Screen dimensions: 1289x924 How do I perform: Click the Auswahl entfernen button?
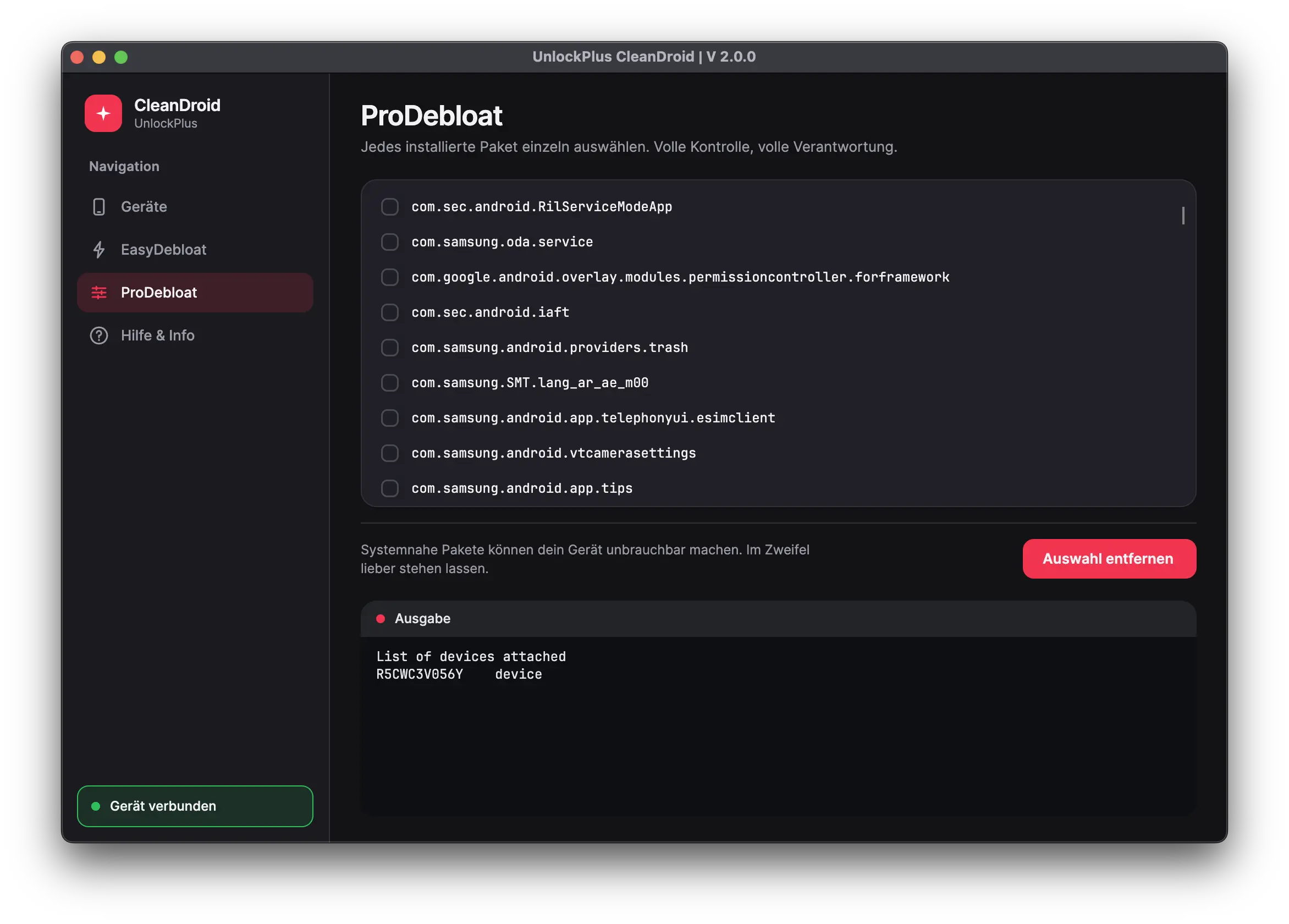(x=1109, y=559)
